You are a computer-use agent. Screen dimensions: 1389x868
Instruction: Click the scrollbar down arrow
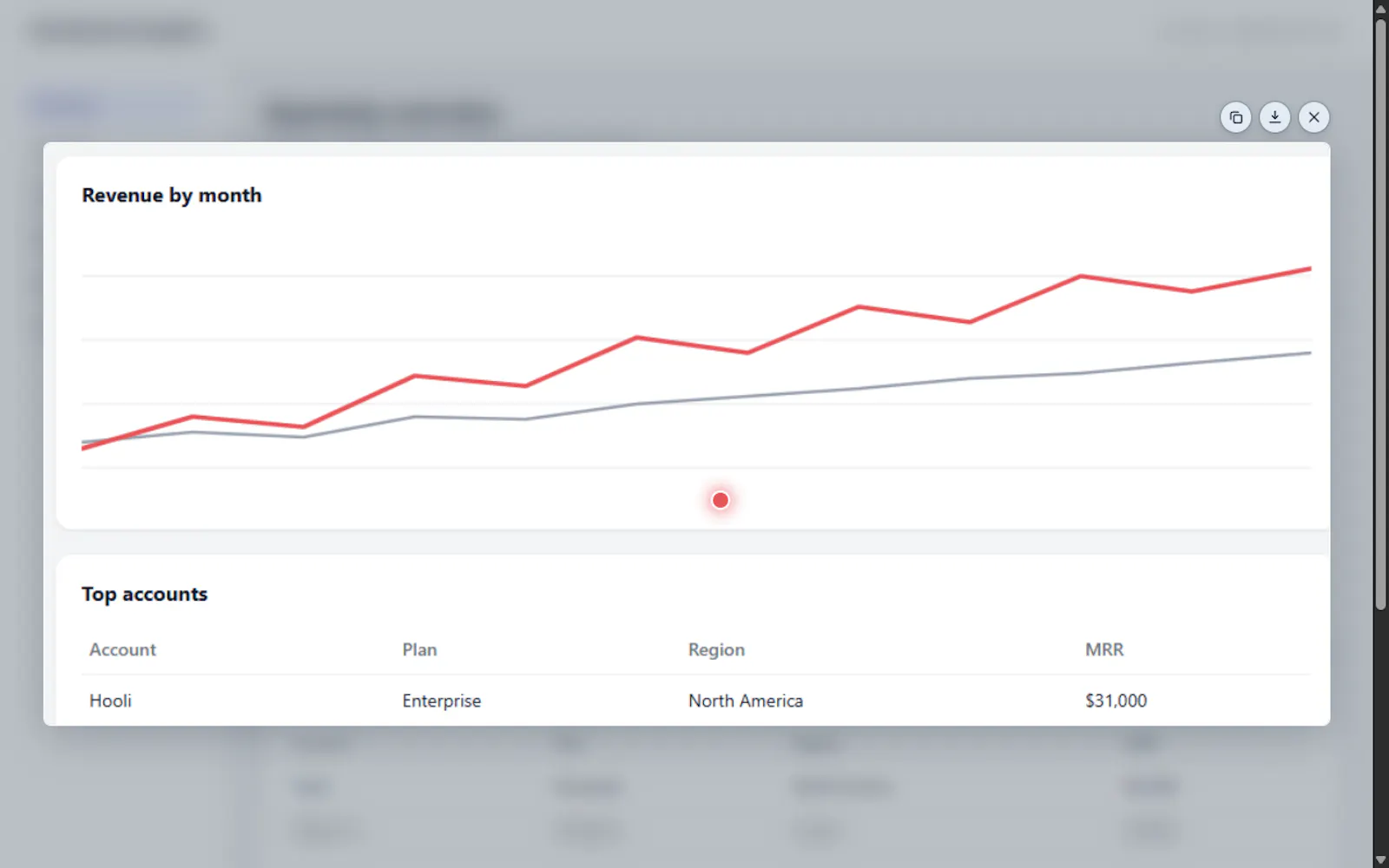[1381, 860]
